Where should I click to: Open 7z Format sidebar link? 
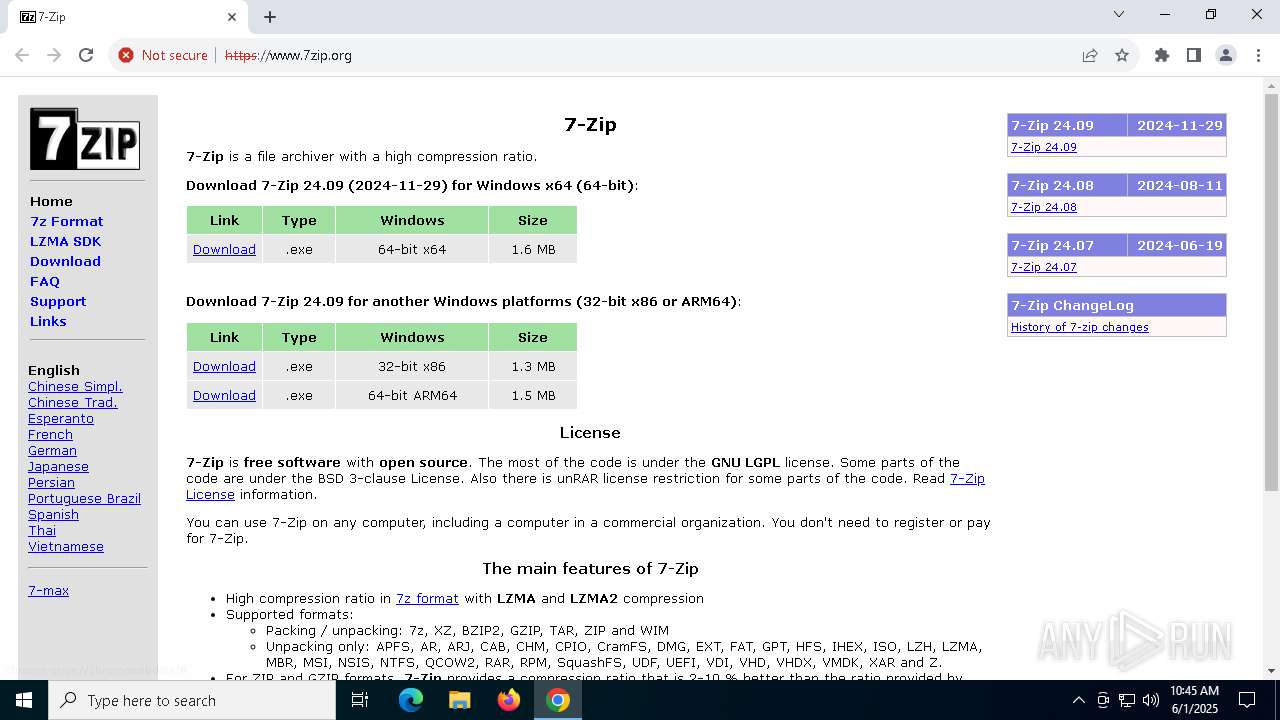pyautogui.click(x=66, y=221)
